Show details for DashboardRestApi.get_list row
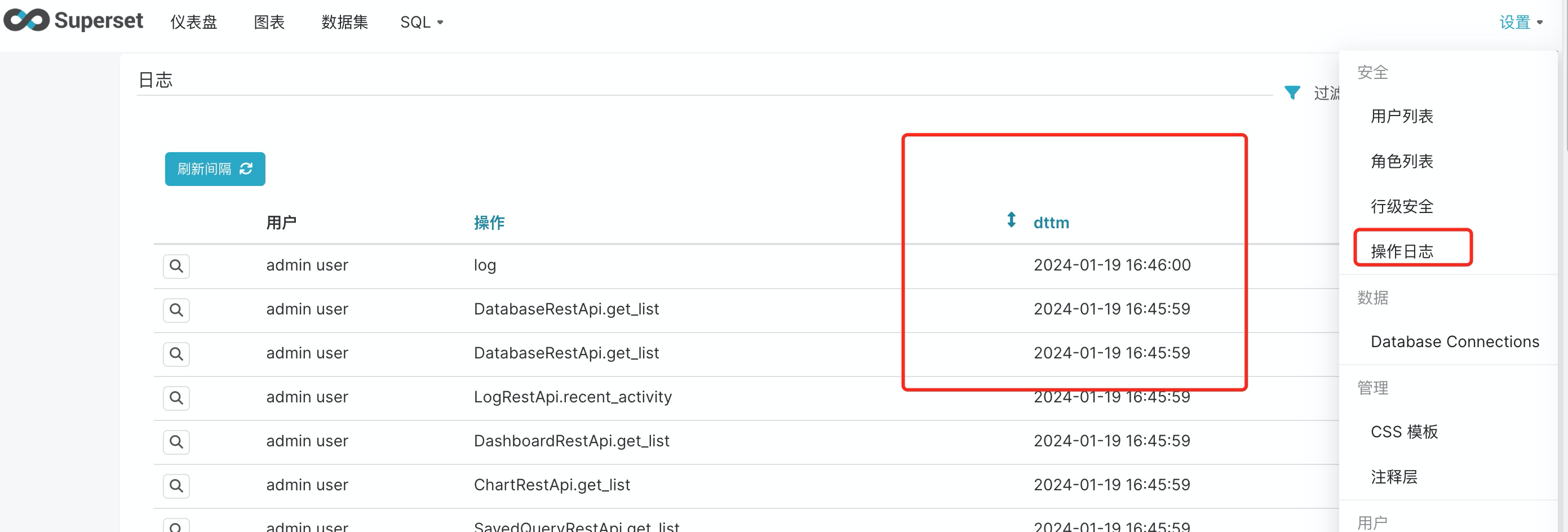The image size is (1568, 532). tap(176, 442)
